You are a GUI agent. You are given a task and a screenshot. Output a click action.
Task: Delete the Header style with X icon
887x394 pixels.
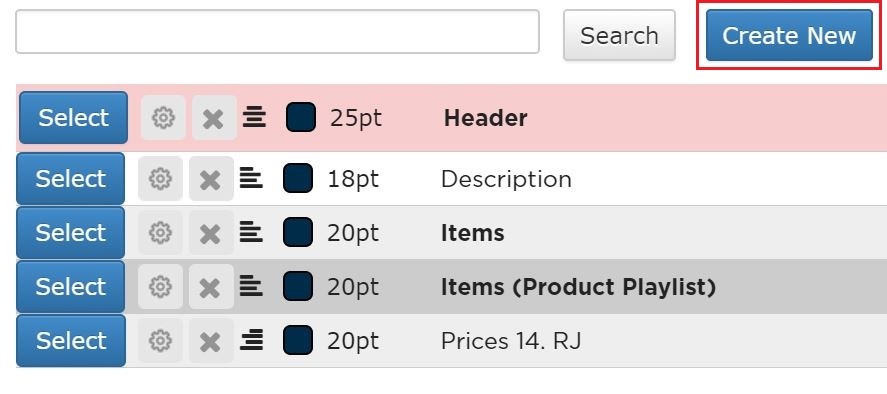[x=214, y=118]
